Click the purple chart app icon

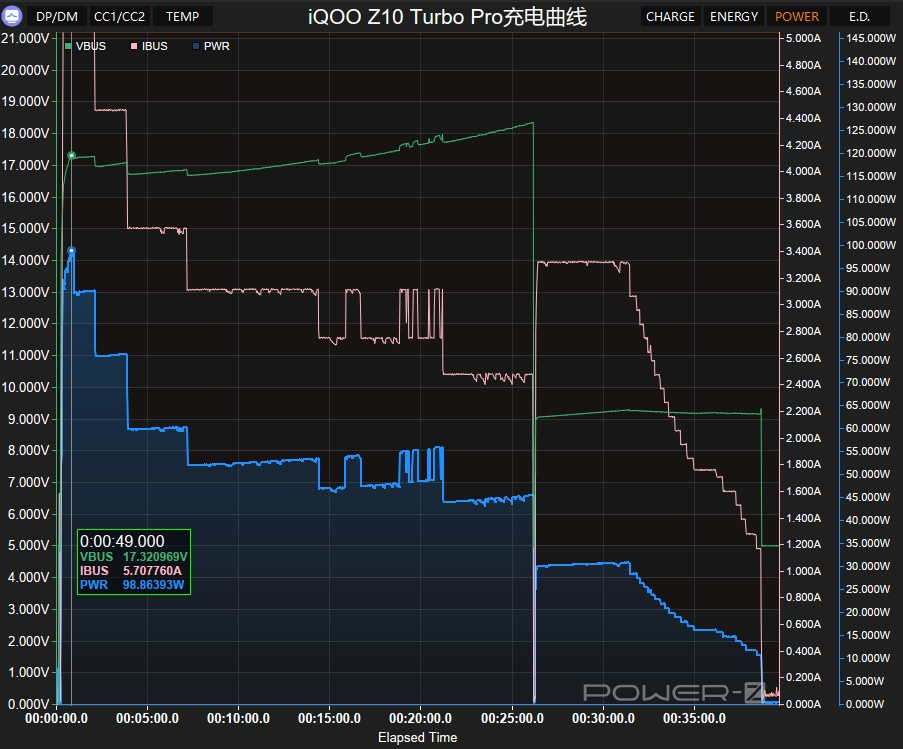coord(12,16)
